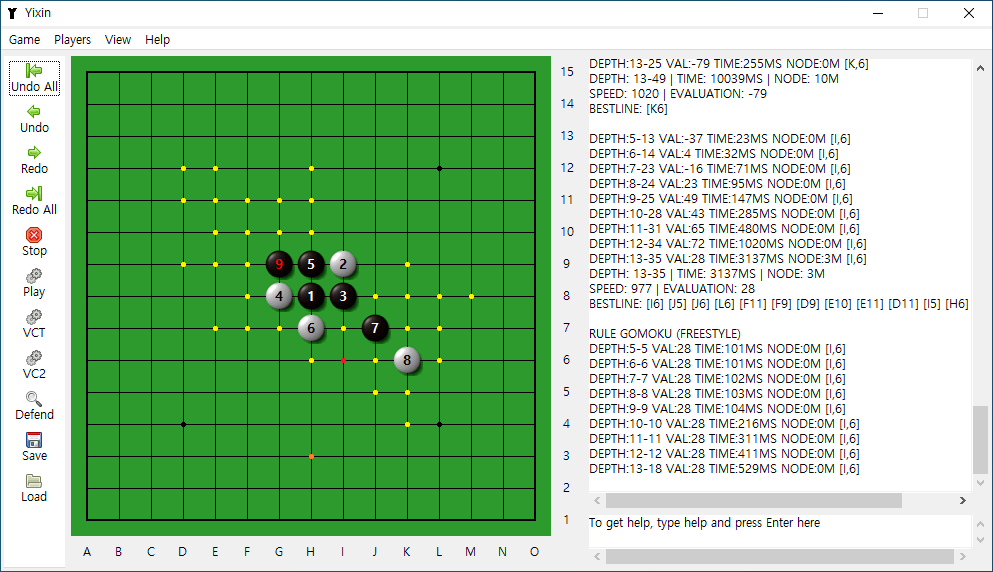
Task: Click the log scroll left arrow
Action: click(x=597, y=500)
